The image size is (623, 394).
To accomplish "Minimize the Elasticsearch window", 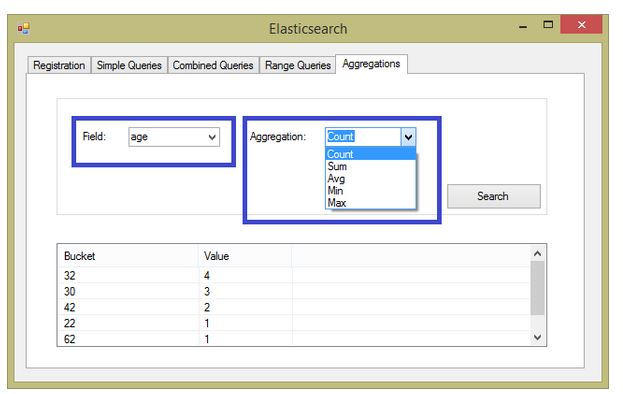I will (x=523, y=26).
